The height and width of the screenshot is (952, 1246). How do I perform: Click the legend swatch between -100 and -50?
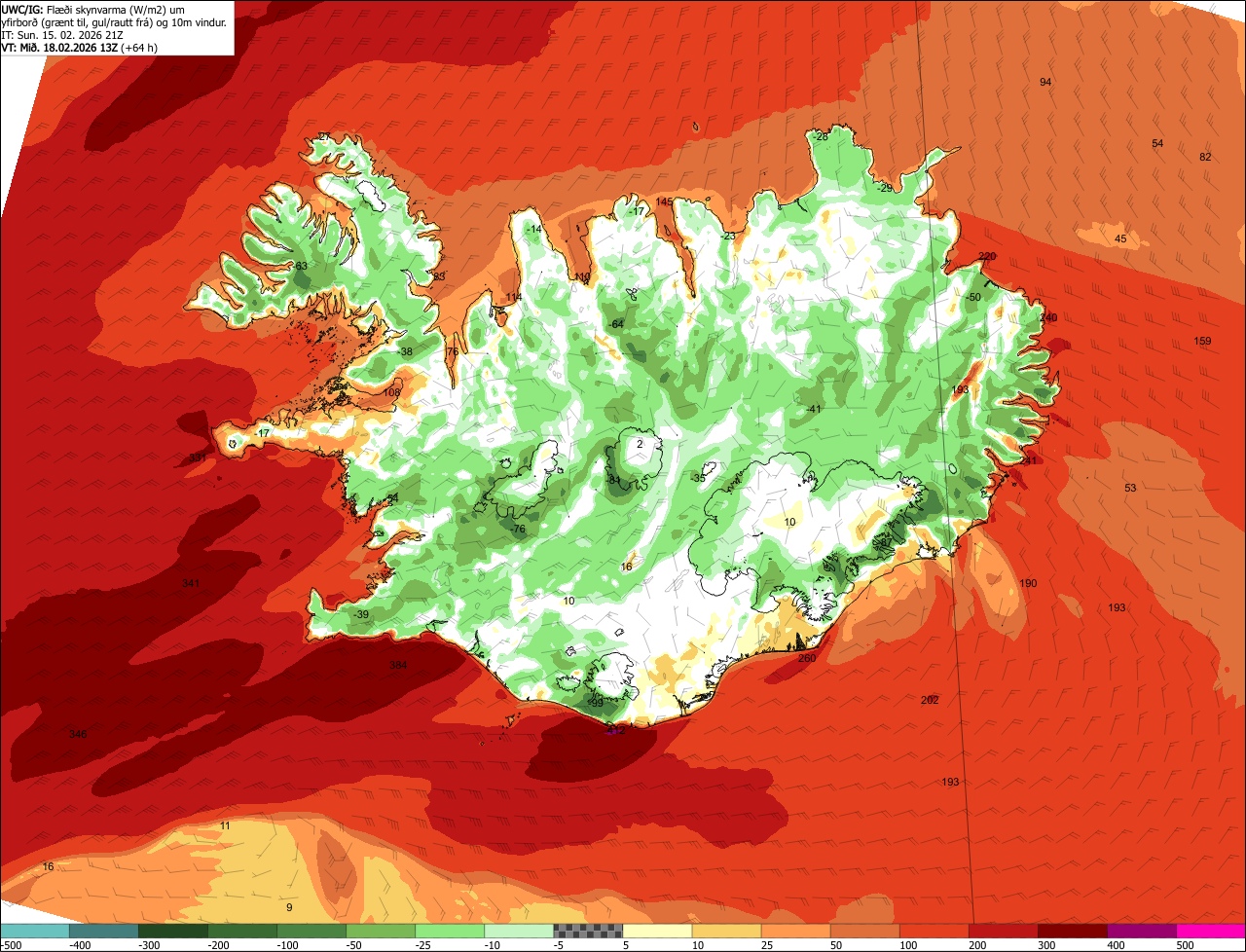[x=311, y=931]
